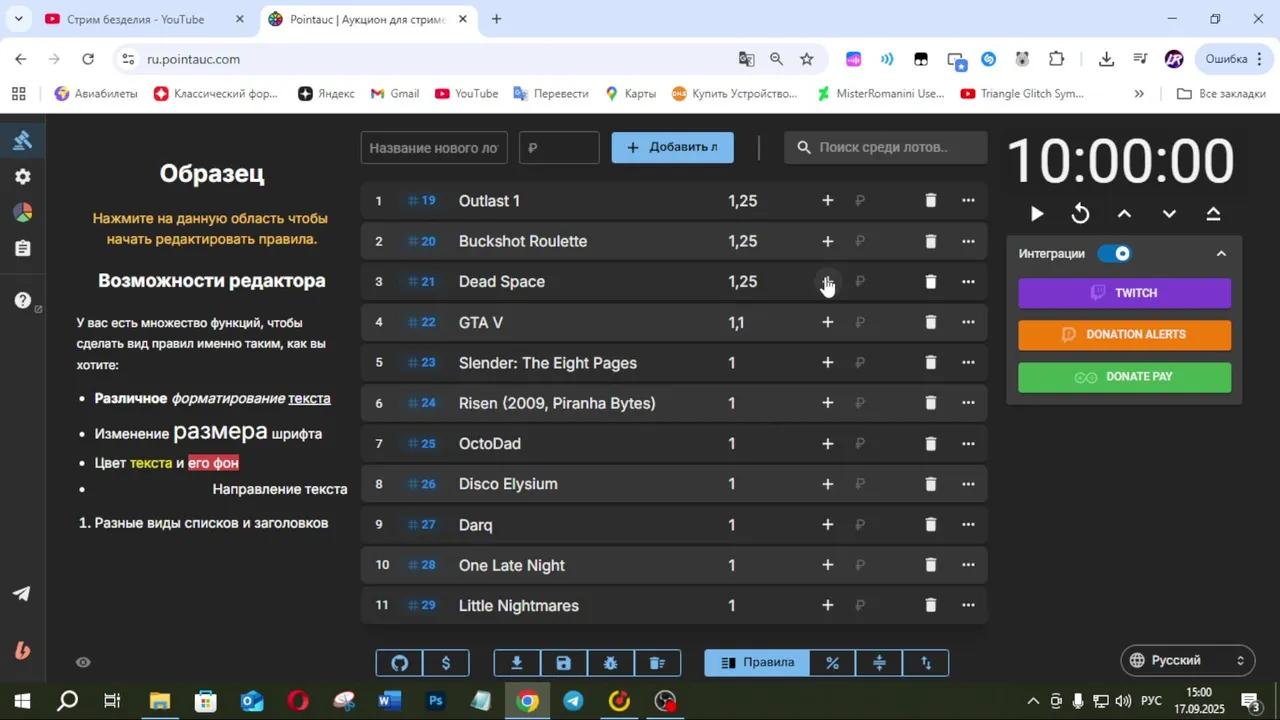The height and width of the screenshot is (720, 1280).
Task: Toggle the compact rows button
Action: tap(879, 663)
